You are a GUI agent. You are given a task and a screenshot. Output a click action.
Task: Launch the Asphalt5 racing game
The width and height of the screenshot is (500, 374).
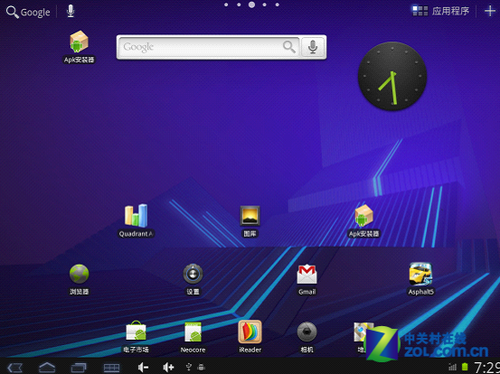(x=421, y=279)
